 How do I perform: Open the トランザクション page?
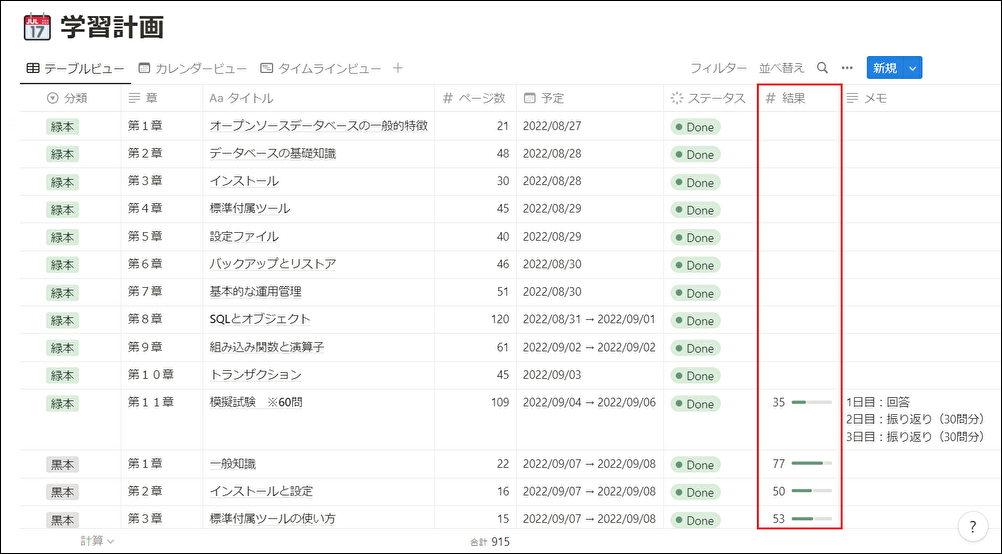(x=256, y=374)
